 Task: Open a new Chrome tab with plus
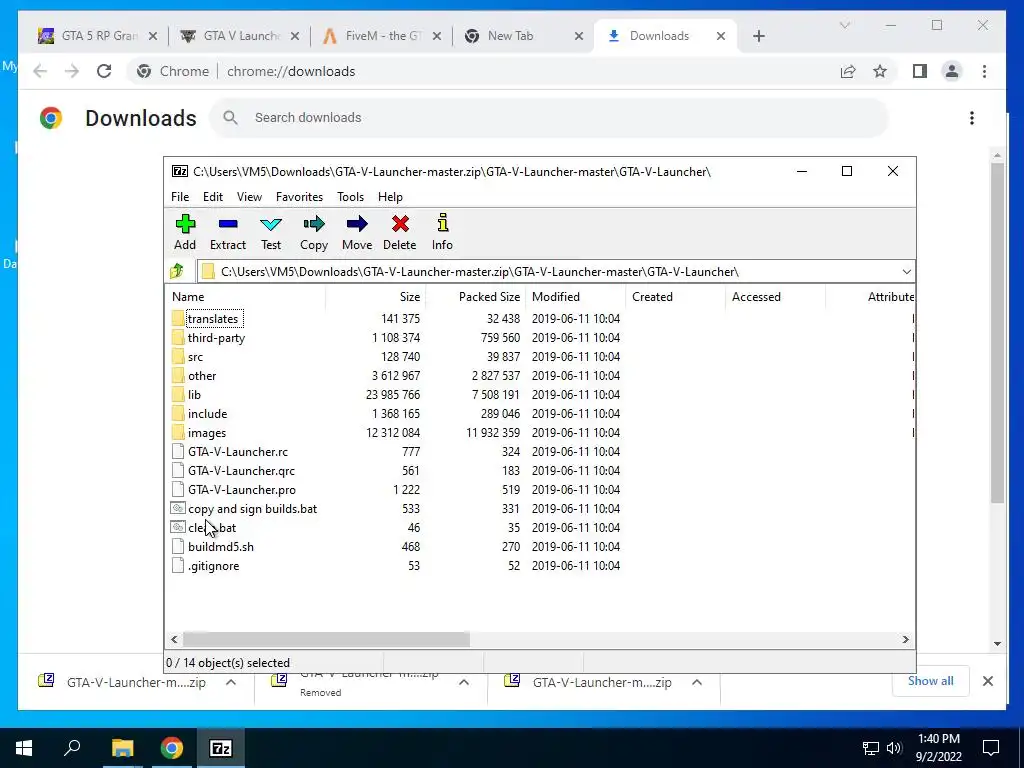click(759, 36)
